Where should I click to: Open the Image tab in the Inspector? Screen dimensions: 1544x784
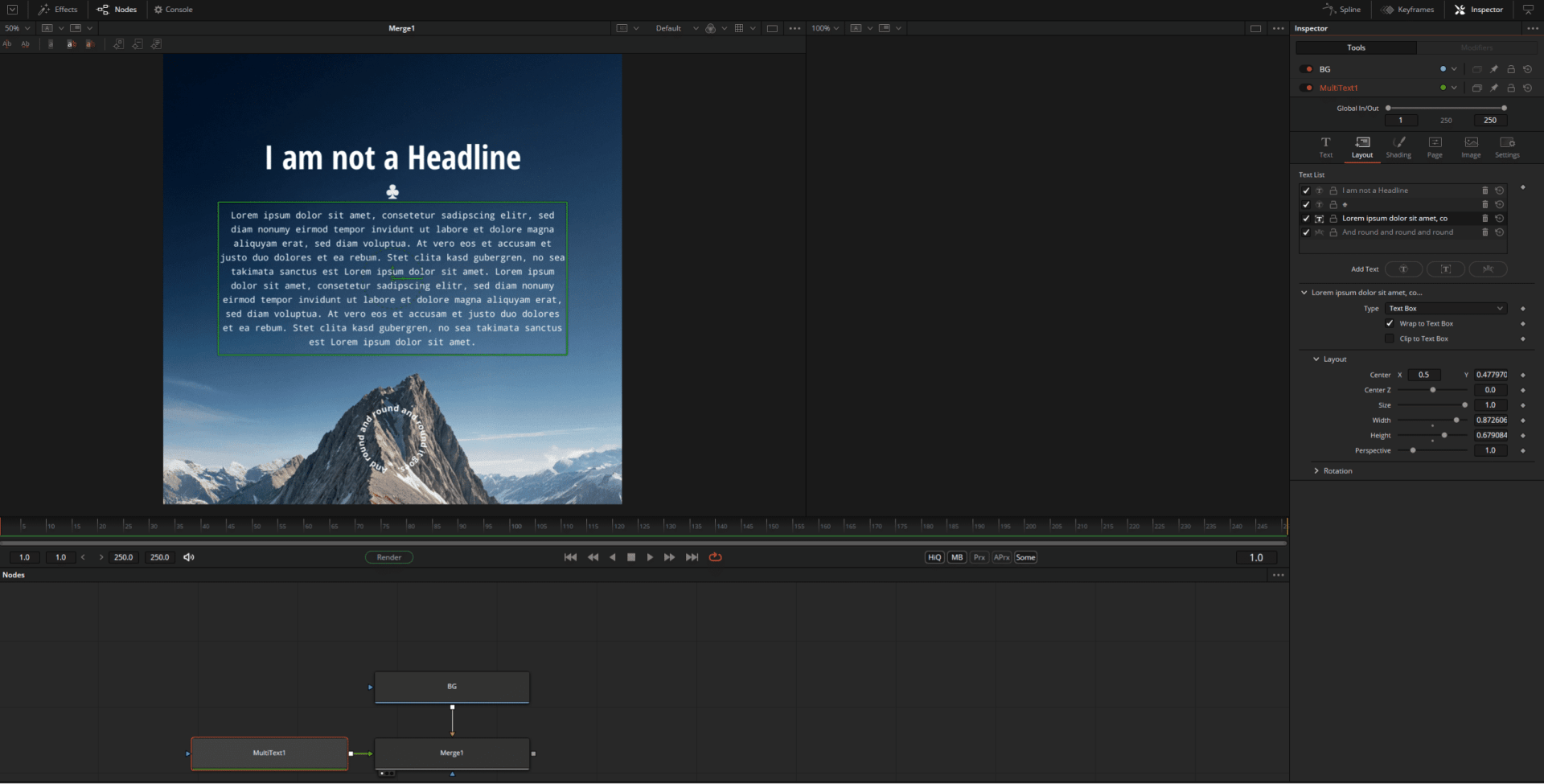(1471, 147)
